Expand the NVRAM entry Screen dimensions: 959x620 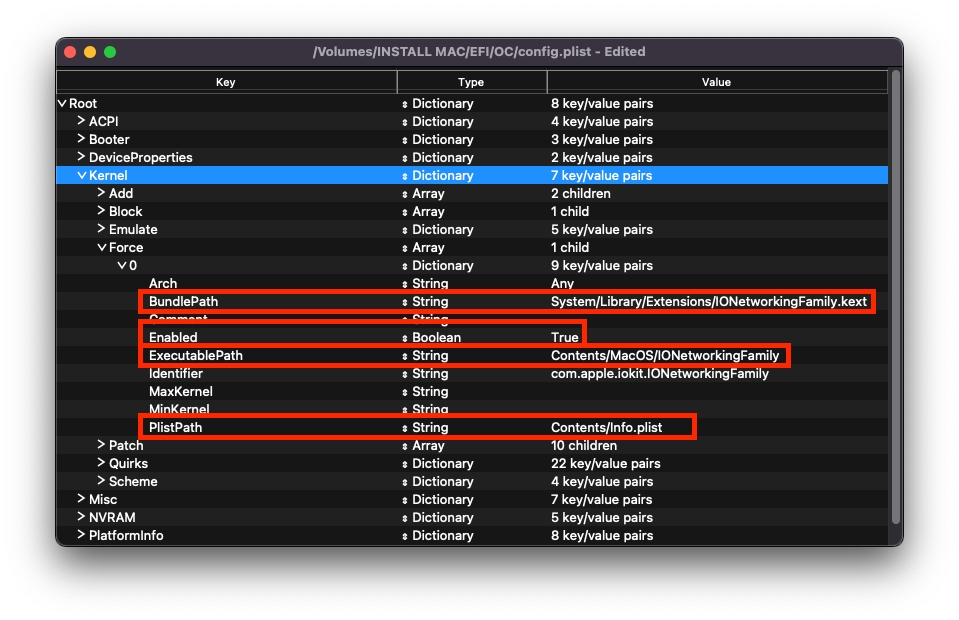(82, 518)
